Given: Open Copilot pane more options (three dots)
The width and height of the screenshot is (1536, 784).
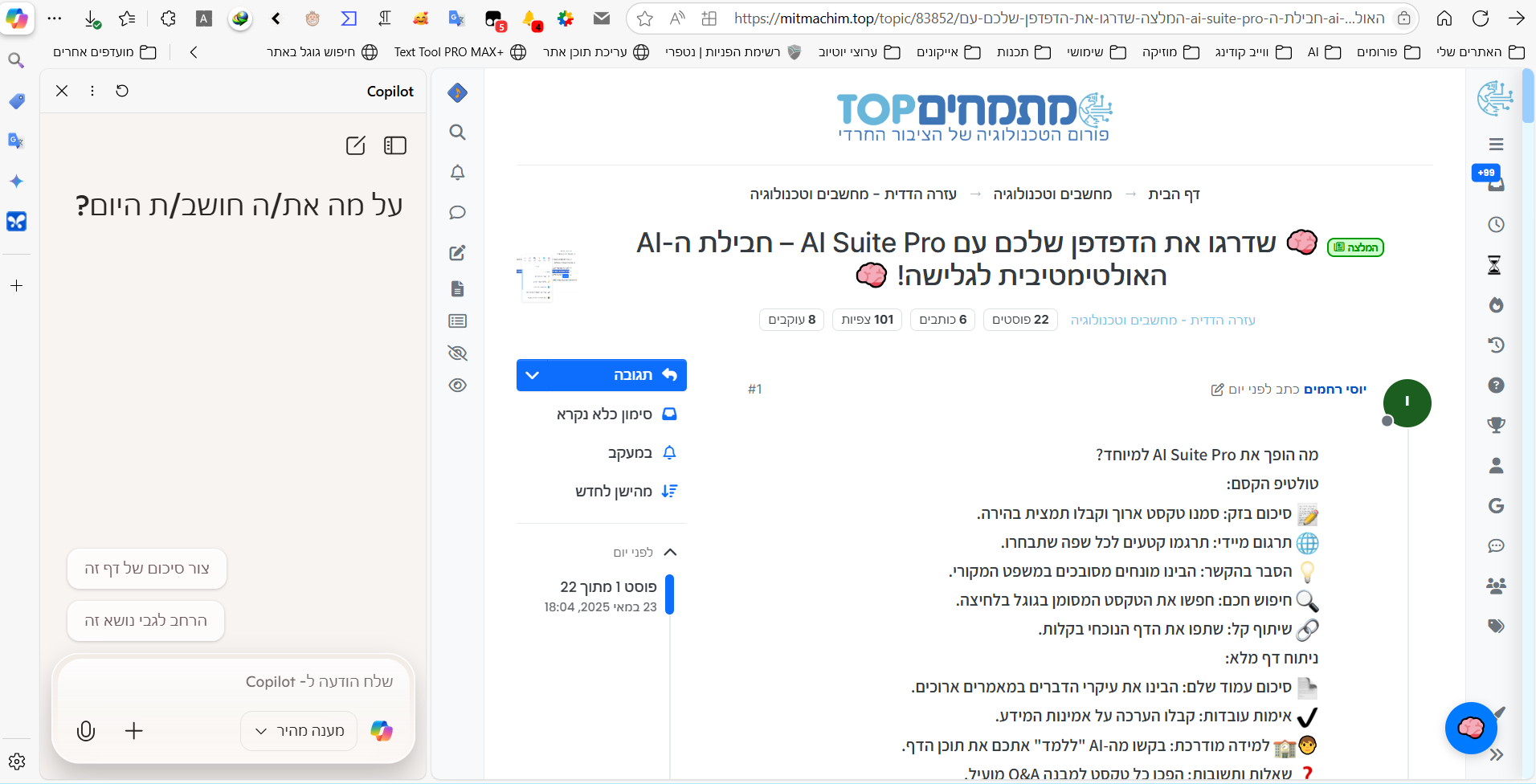Looking at the screenshot, I should [92, 91].
